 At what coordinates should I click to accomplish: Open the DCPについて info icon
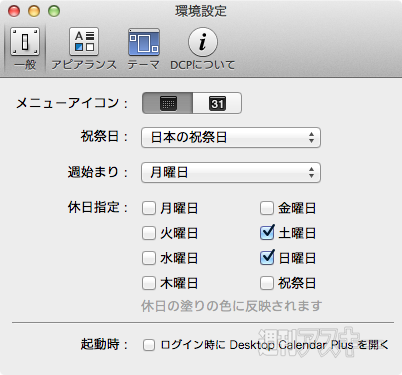click(x=203, y=49)
